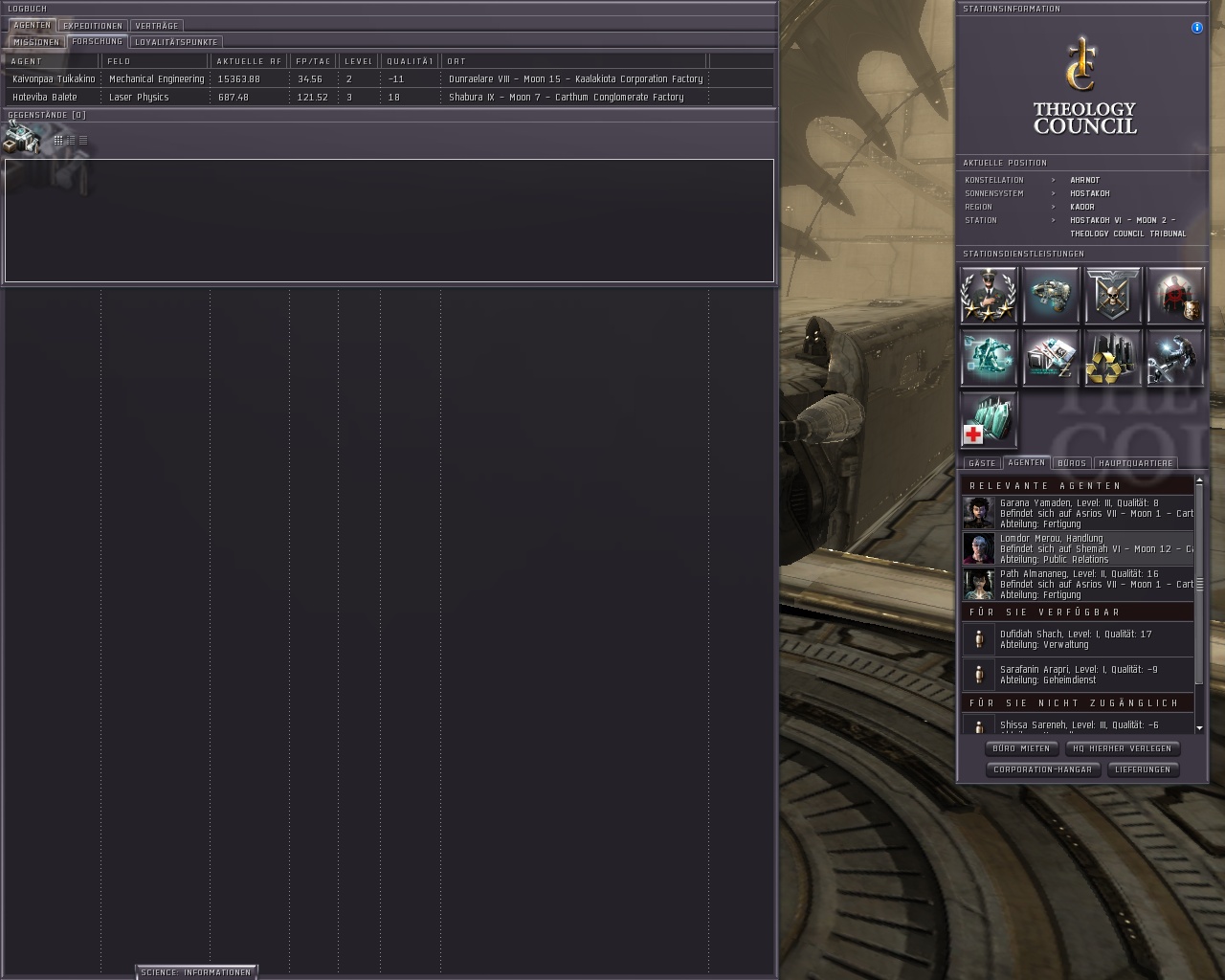Select agent Shissa Sareneh entry
The width and height of the screenshot is (1225, 980).
[1079, 724]
